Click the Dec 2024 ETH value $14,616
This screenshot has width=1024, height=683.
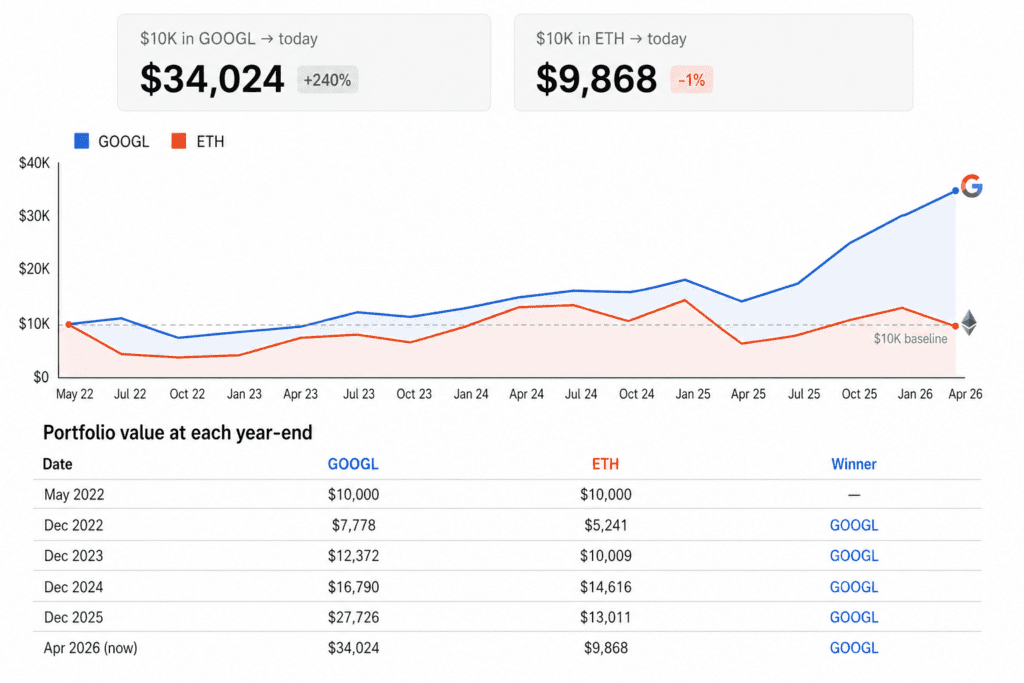point(606,587)
